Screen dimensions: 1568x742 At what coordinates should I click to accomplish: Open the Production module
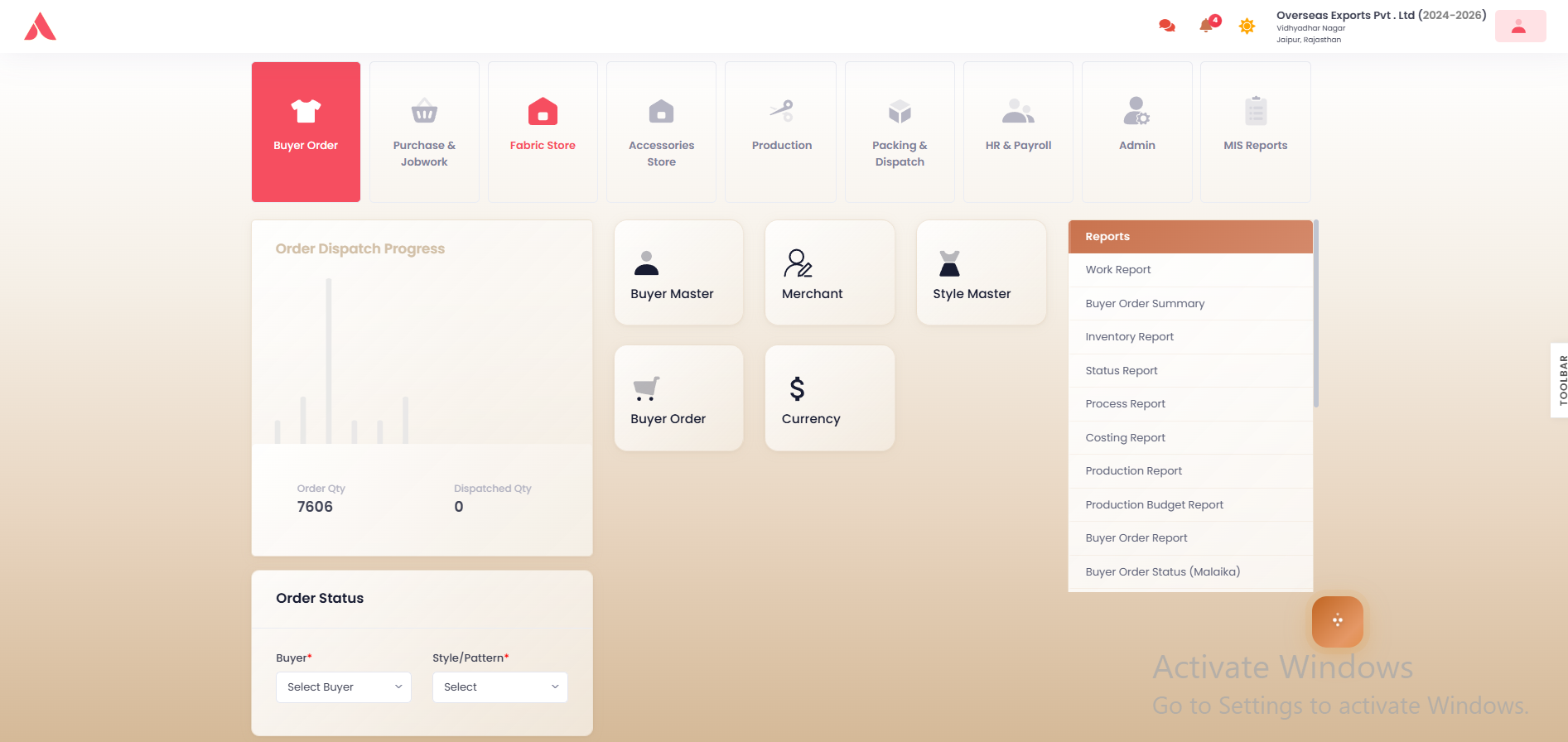(x=781, y=132)
